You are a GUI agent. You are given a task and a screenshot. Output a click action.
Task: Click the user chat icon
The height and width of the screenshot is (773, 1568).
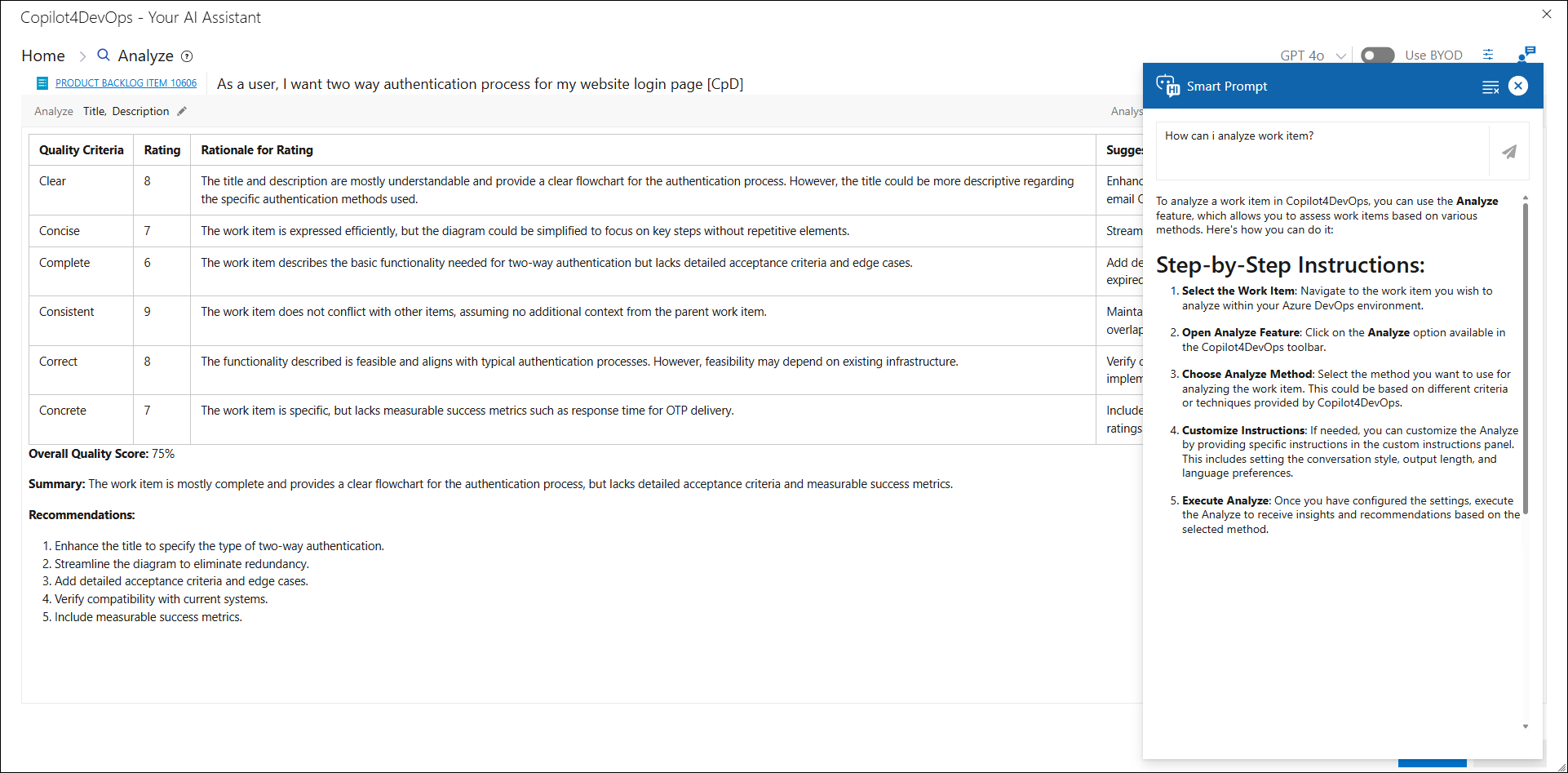(x=1526, y=55)
